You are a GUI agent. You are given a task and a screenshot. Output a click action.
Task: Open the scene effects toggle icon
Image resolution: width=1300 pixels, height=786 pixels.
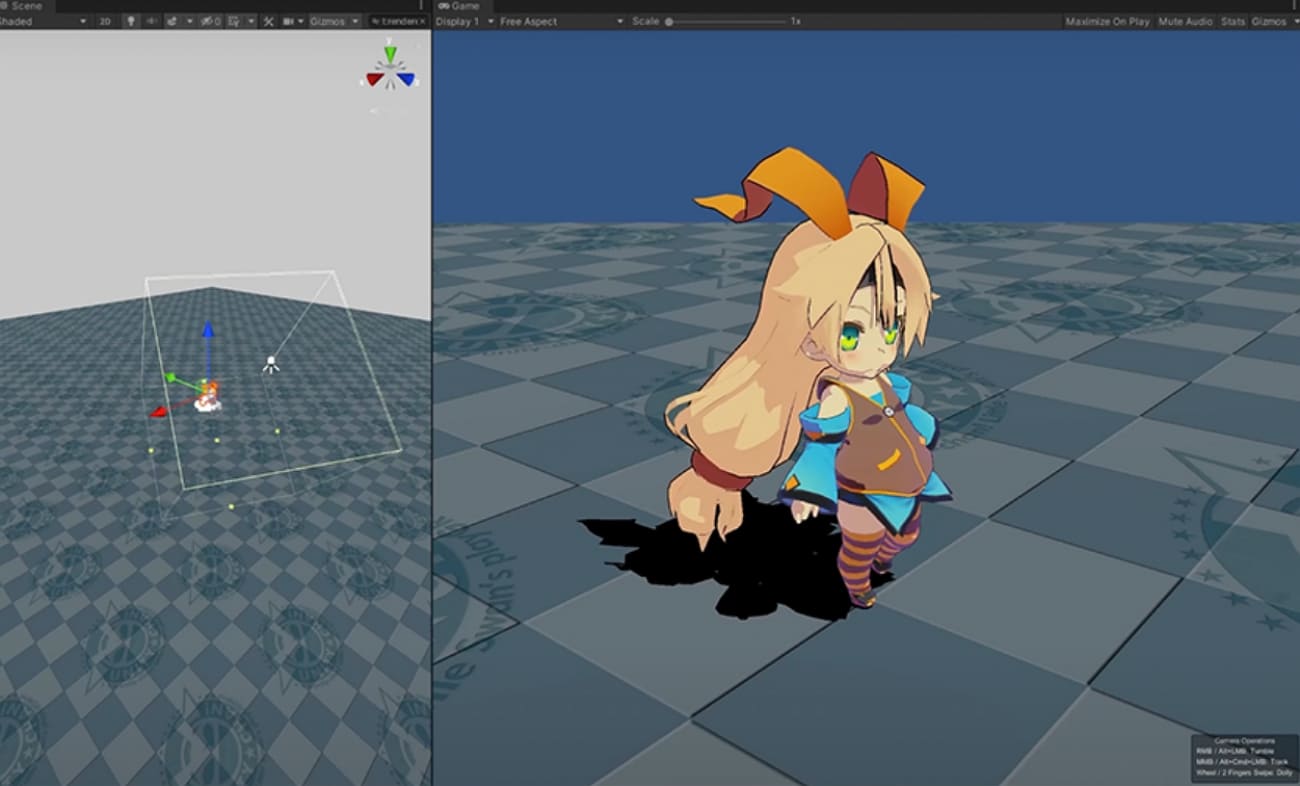[x=171, y=21]
